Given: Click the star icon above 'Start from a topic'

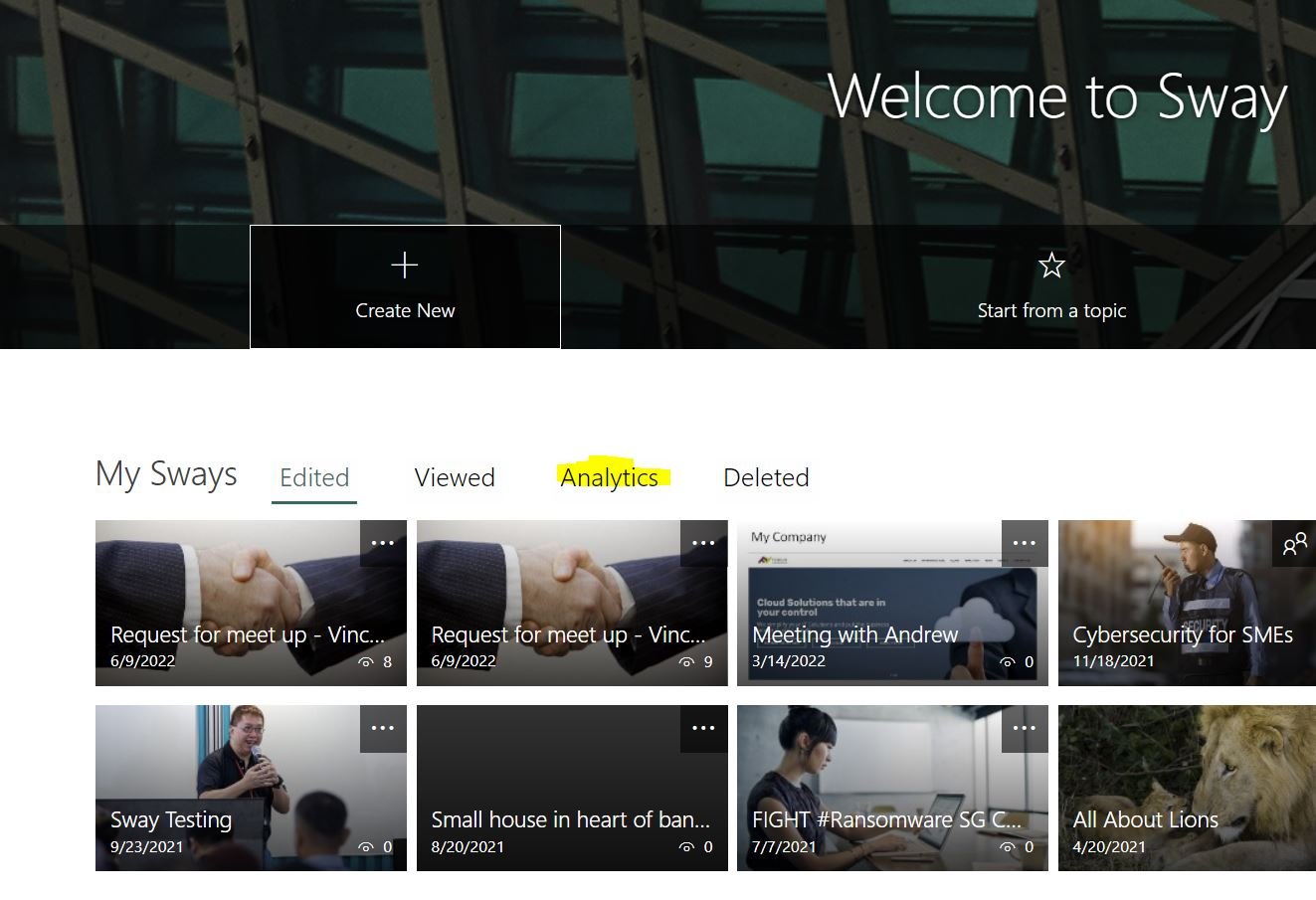Looking at the screenshot, I should [x=1051, y=266].
